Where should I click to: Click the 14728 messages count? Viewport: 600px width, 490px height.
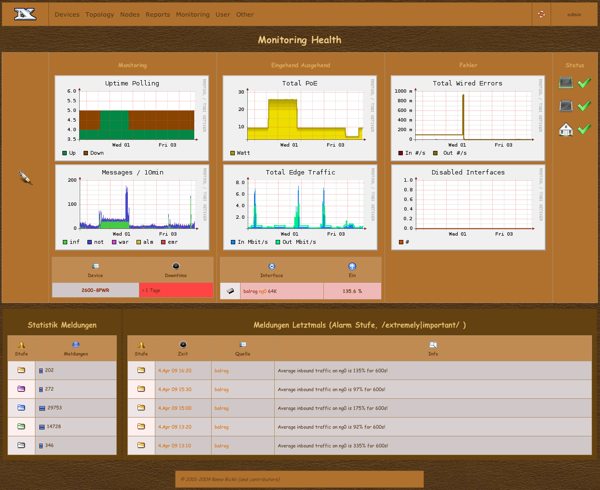click(x=54, y=427)
